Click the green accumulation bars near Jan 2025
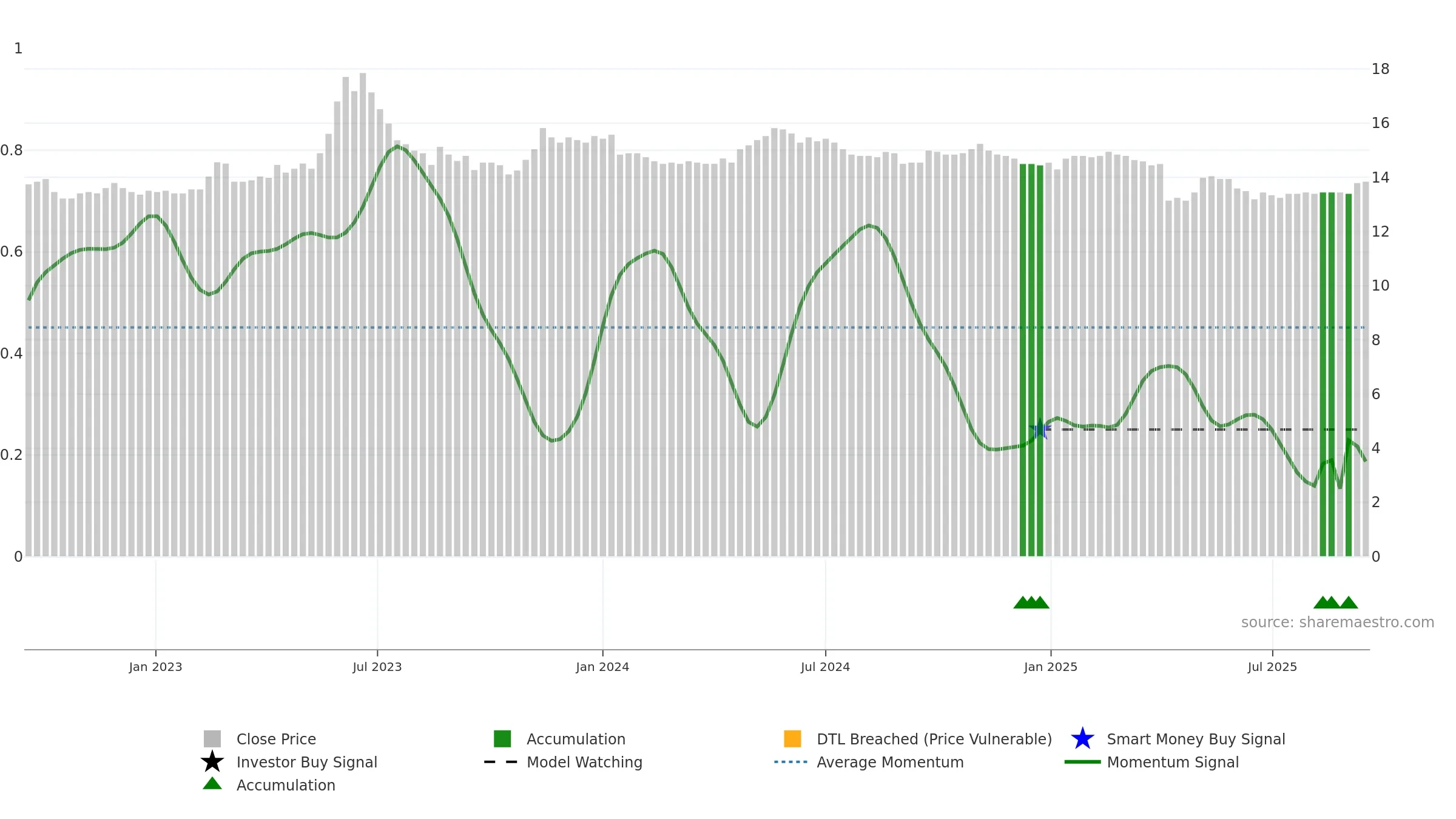Screen dimensions: 1456x819 (1031, 360)
